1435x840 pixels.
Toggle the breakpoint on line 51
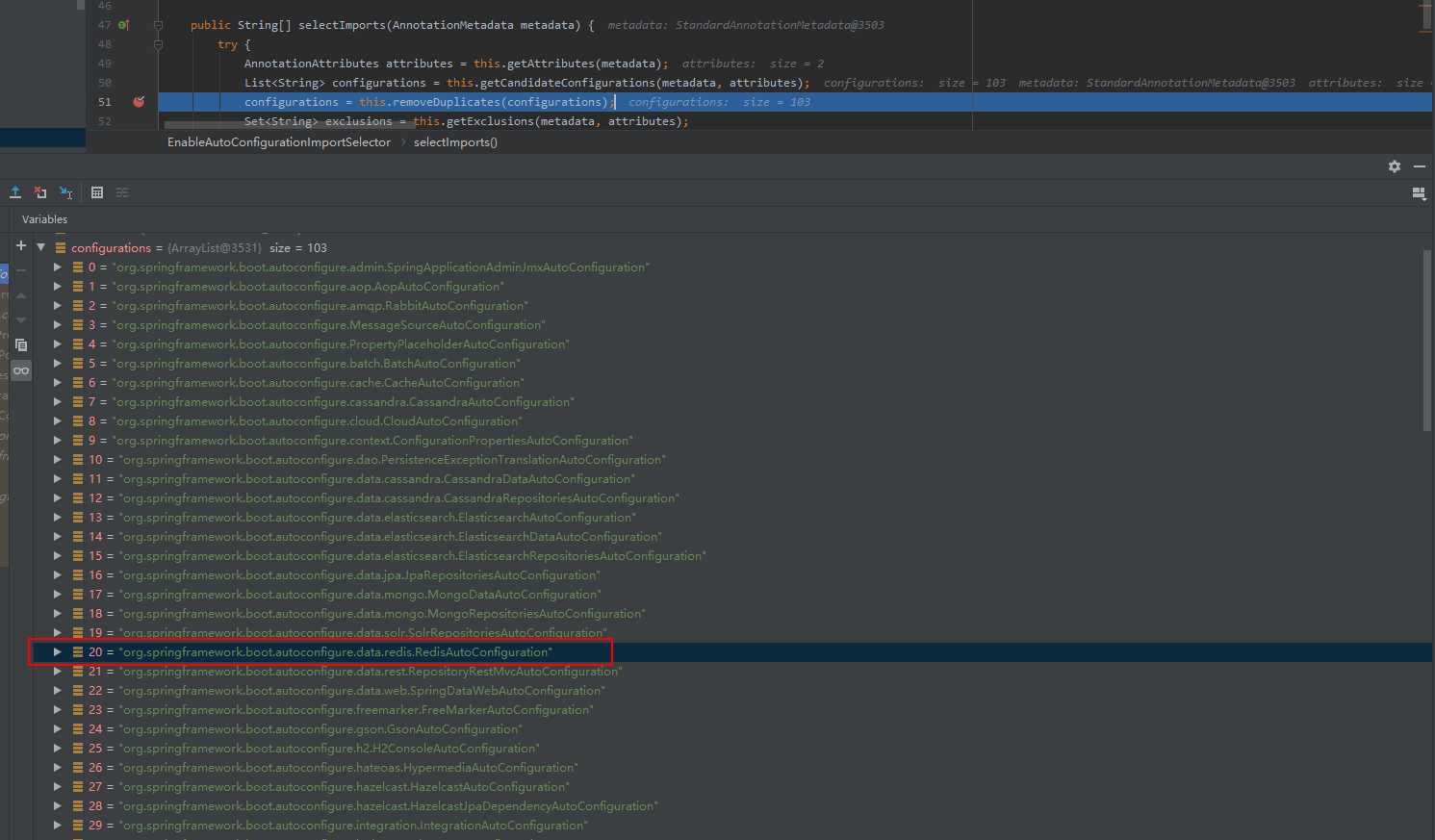tap(139, 101)
